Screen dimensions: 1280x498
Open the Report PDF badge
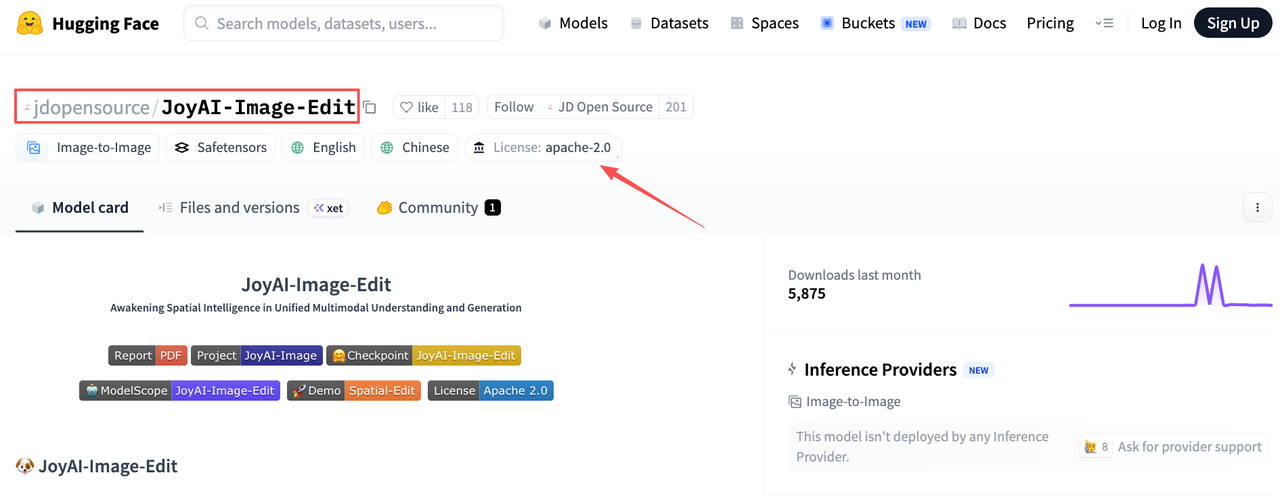[x=148, y=355]
